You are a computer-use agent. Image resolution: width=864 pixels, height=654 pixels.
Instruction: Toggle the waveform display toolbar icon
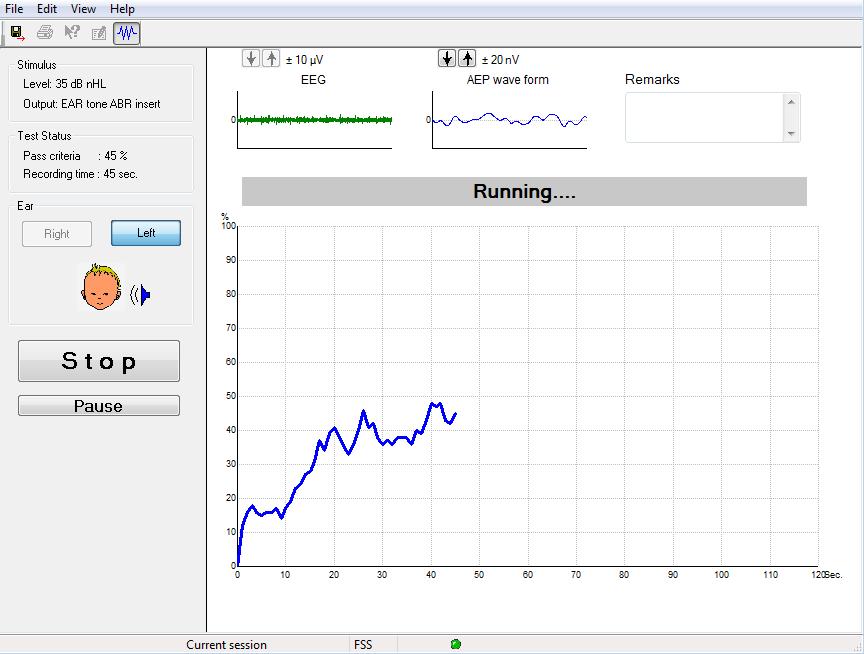point(127,33)
